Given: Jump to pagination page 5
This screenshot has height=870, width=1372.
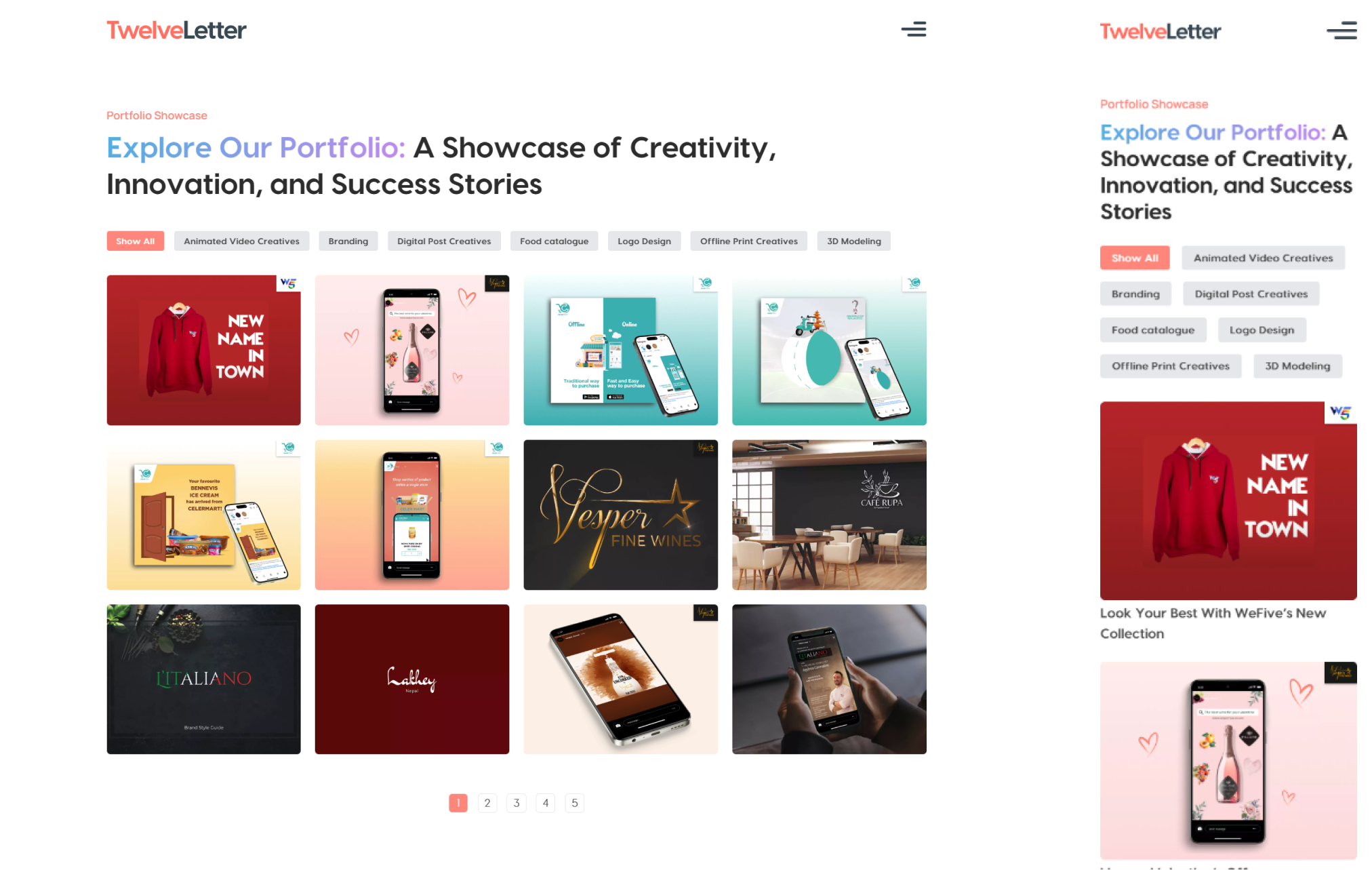Looking at the screenshot, I should pyautogui.click(x=575, y=803).
